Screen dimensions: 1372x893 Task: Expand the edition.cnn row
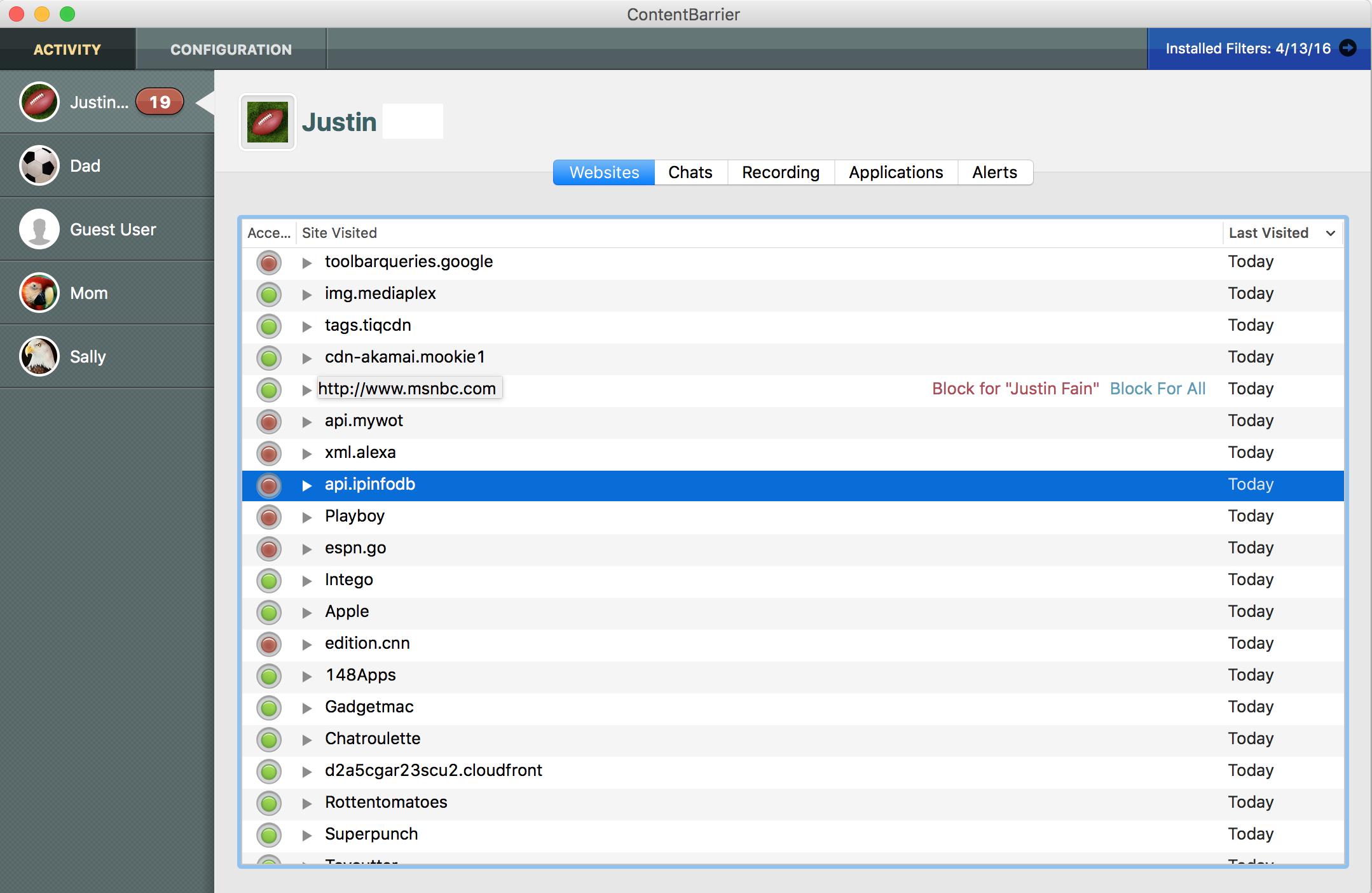[307, 644]
